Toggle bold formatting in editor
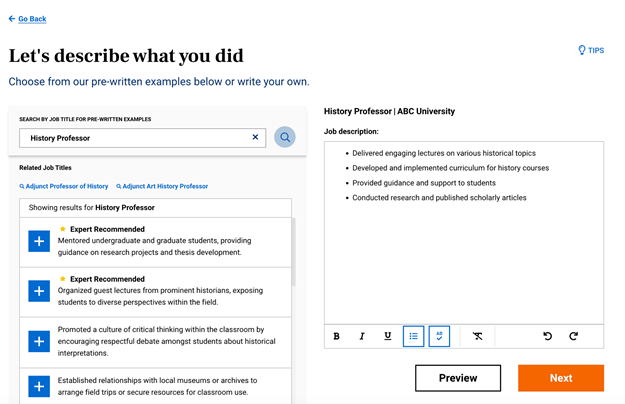 pyautogui.click(x=337, y=337)
